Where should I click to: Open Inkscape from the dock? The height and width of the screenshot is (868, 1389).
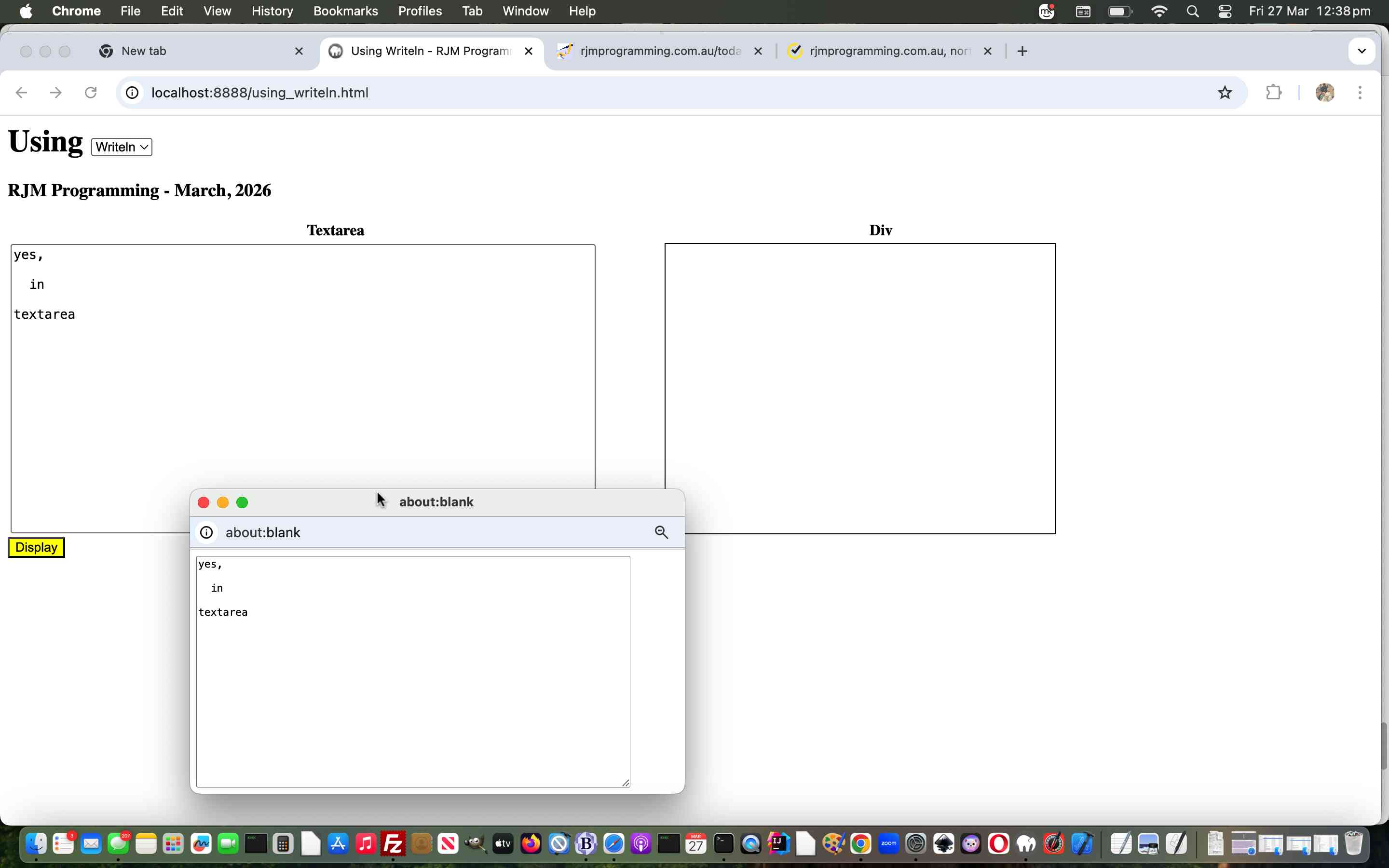(943, 843)
